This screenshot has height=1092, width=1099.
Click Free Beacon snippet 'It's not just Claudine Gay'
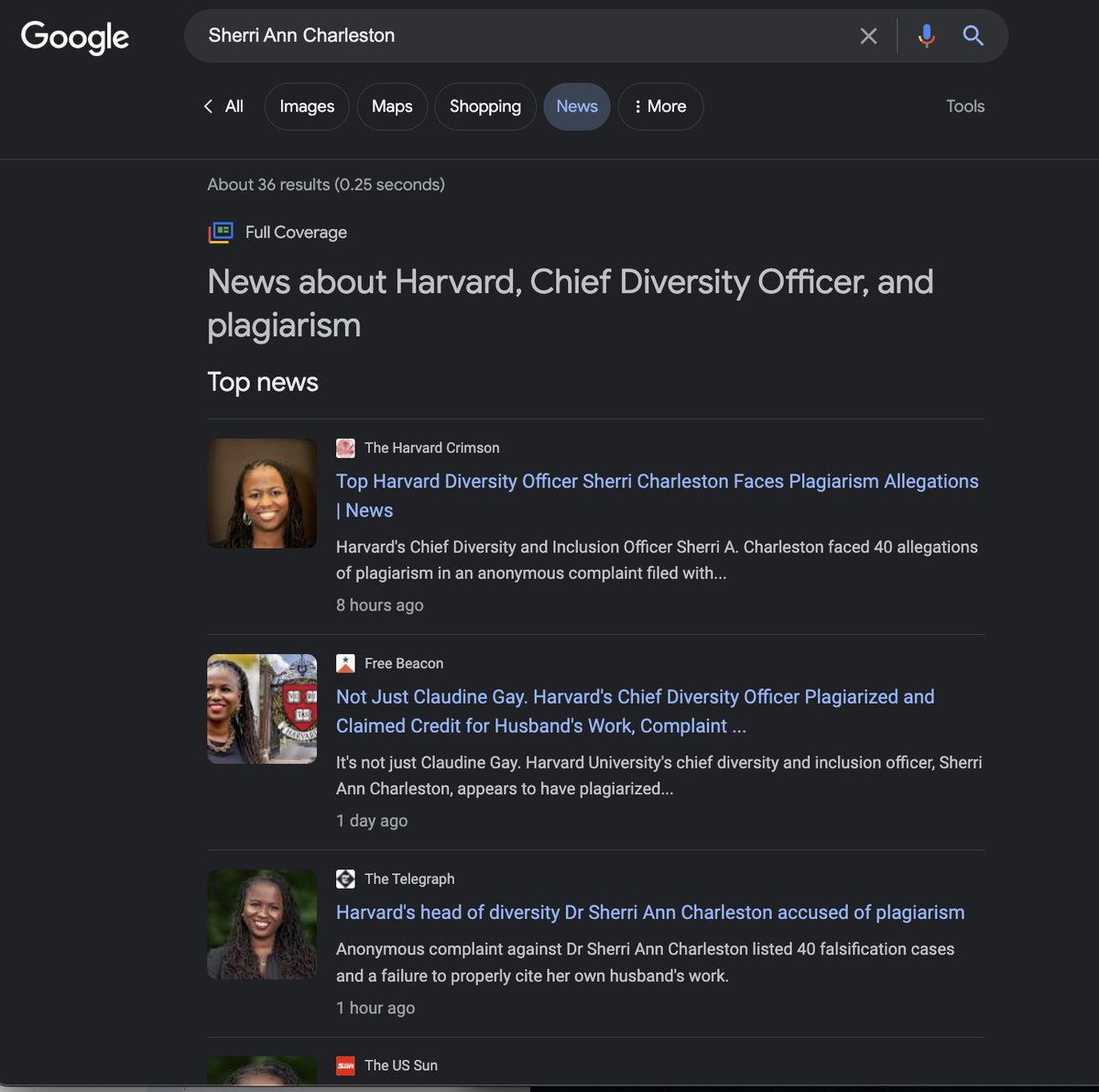[x=659, y=775]
